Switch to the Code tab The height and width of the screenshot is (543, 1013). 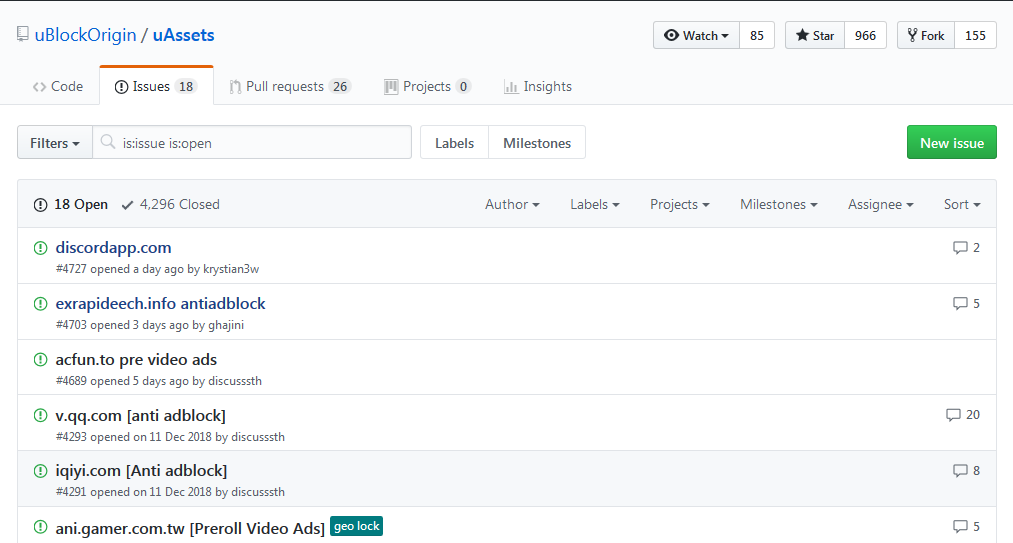coord(57,87)
